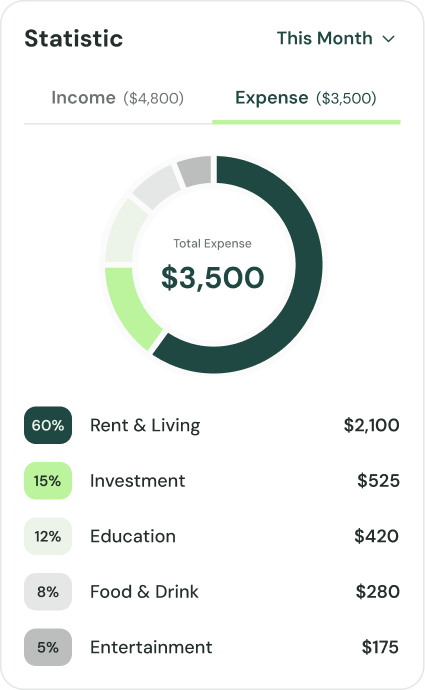425x690 pixels.
Task: Click the $175 Entertainment amount
Action: 380,647
